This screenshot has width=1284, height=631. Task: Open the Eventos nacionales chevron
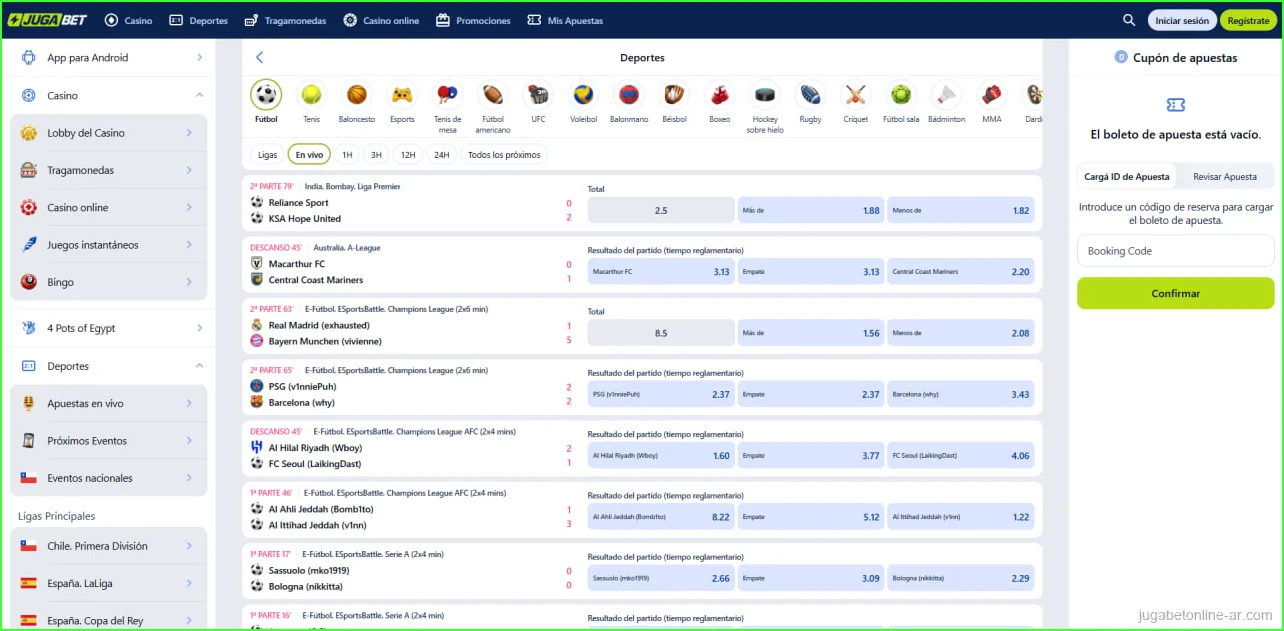click(188, 478)
